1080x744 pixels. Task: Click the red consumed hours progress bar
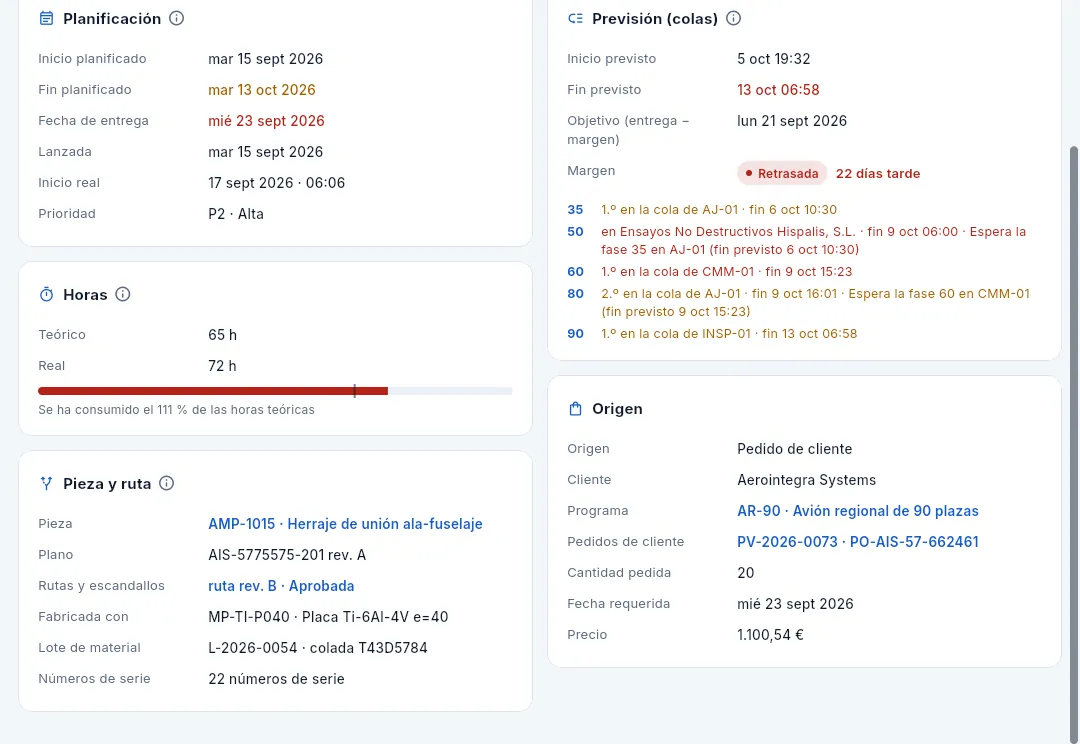point(213,391)
